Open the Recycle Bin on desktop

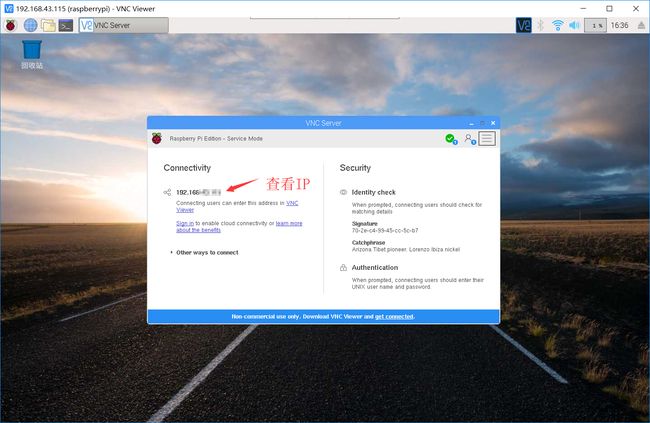pyautogui.click(x=32, y=50)
